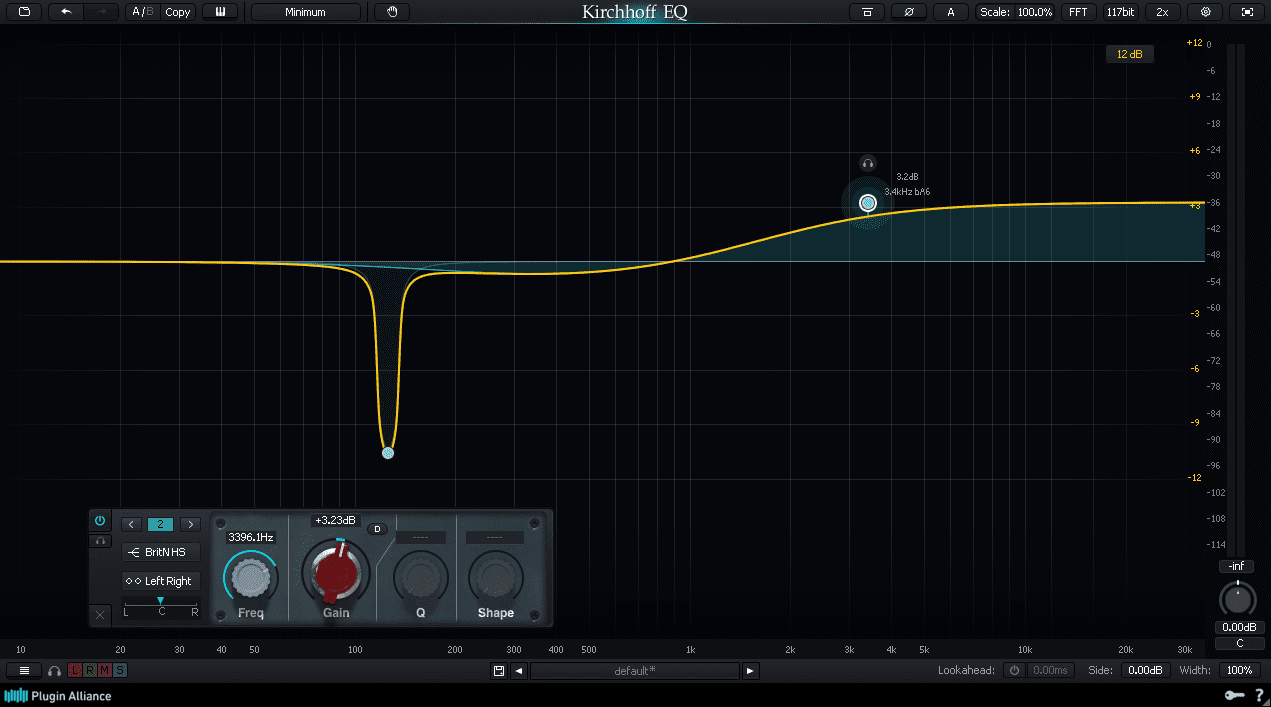The width and height of the screenshot is (1271, 707).
Task: Toggle the M mid monitor button
Action: click(x=105, y=670)
